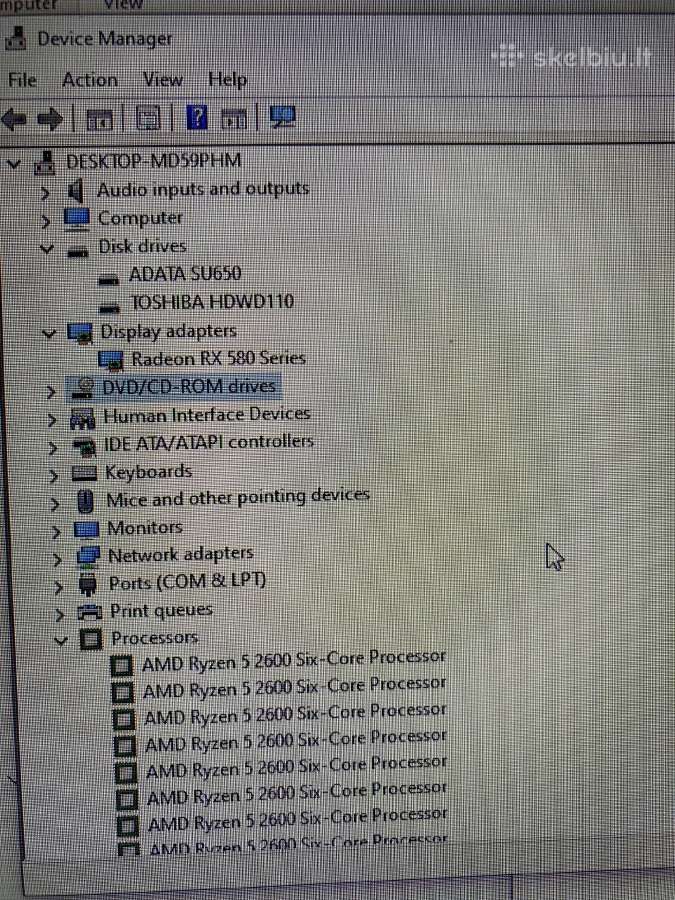Expand IDE ATA/ATAPI controllers category
The image size is (675, 900).
53,448
